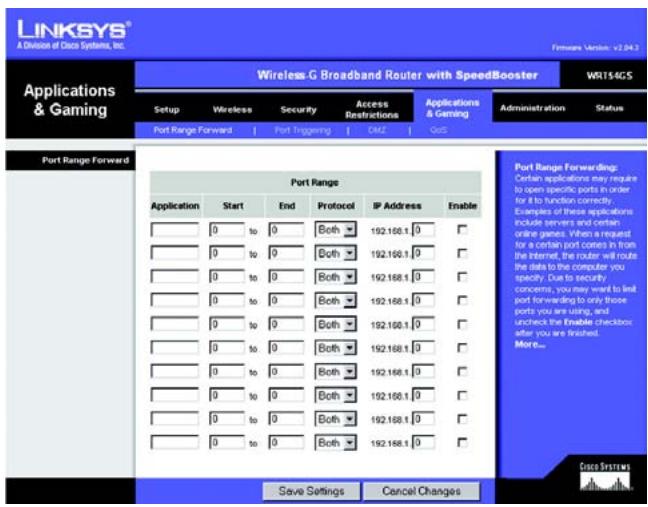Click the IP Address field in the last row
The width and height of the screenshot is (648, 507).
click(424, 443)
